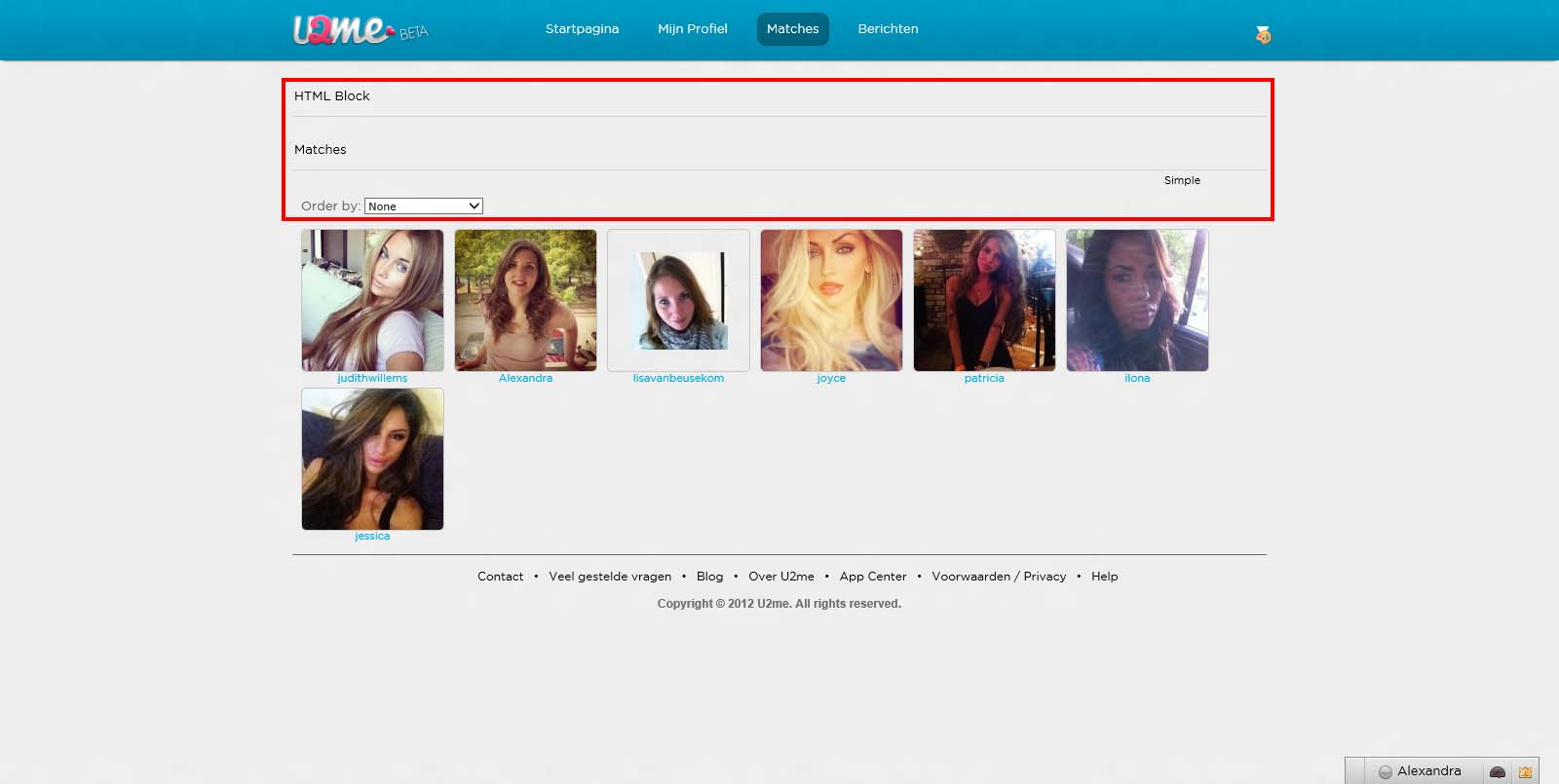Click the Matches section heading text
This screenshot has width=1559, height=784.
[321, 149]
